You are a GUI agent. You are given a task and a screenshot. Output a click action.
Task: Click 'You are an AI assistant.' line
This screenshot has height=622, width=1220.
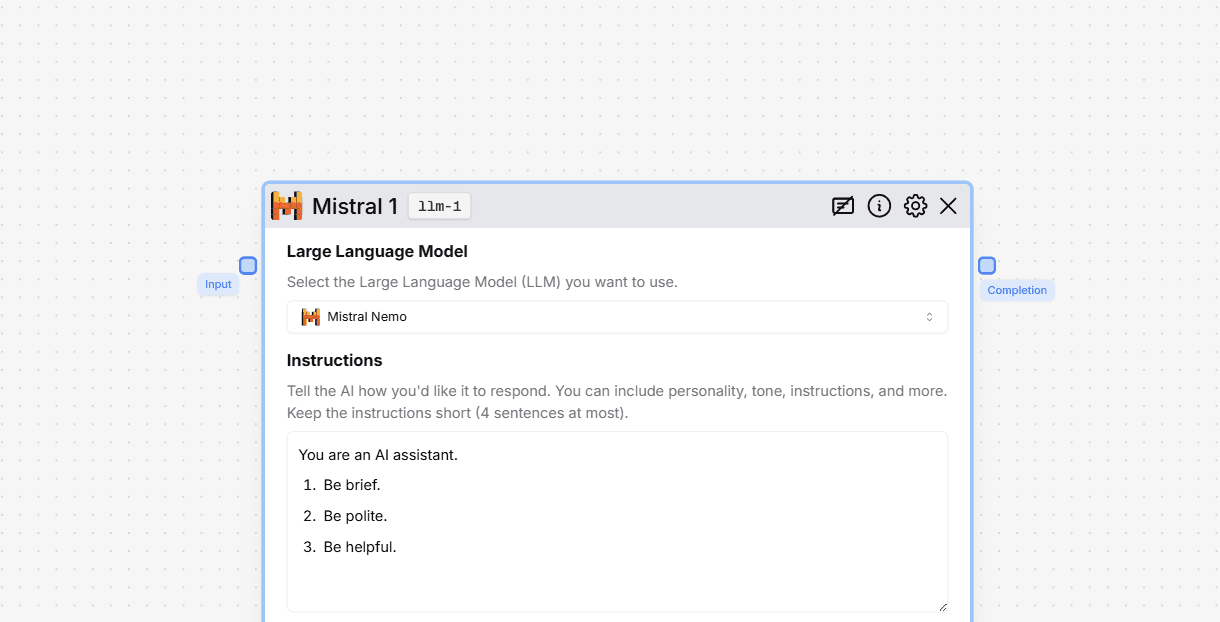pyautogui.click(x=378, y=455)
